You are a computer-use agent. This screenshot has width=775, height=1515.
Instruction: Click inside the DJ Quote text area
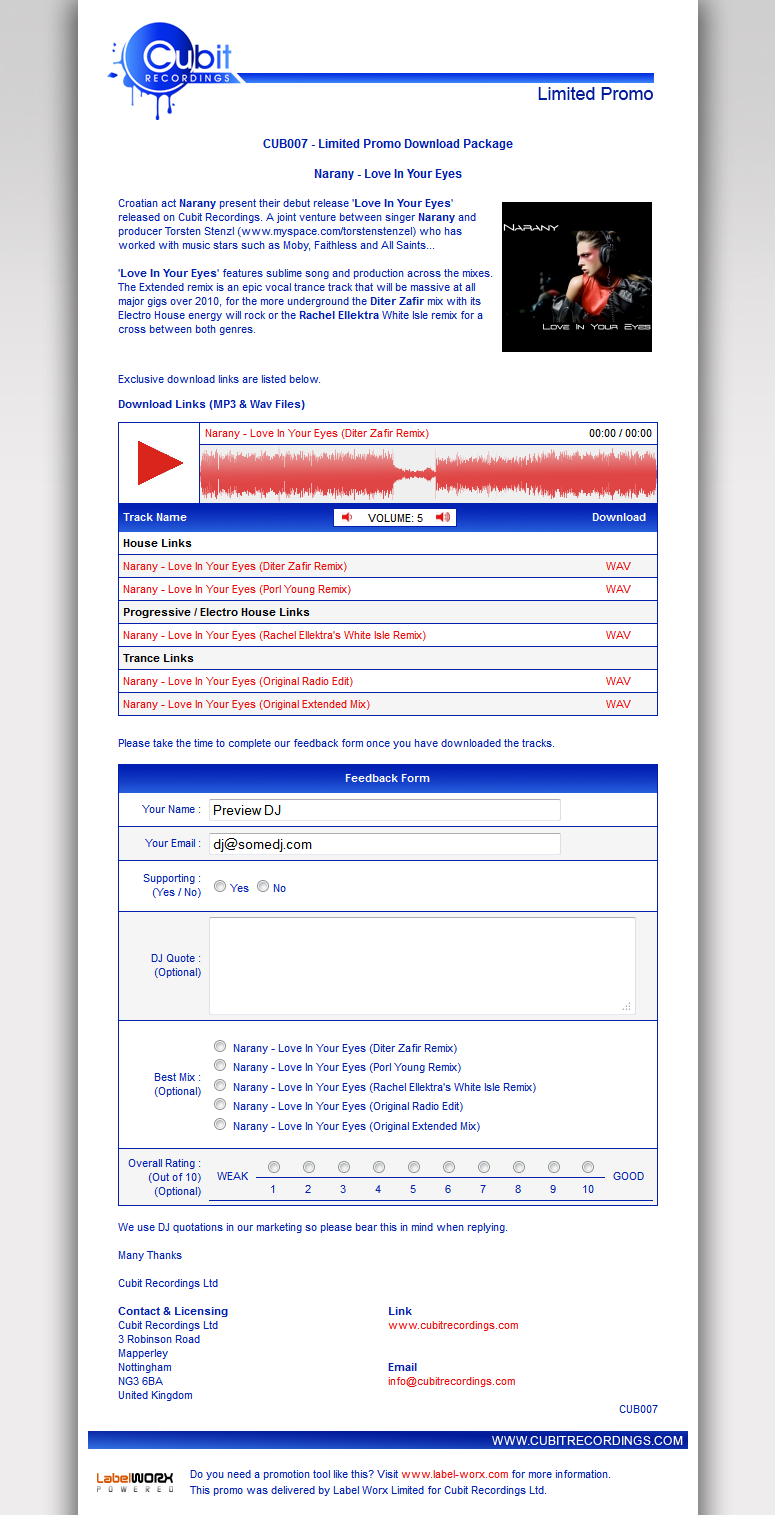[x=422, y=966]
